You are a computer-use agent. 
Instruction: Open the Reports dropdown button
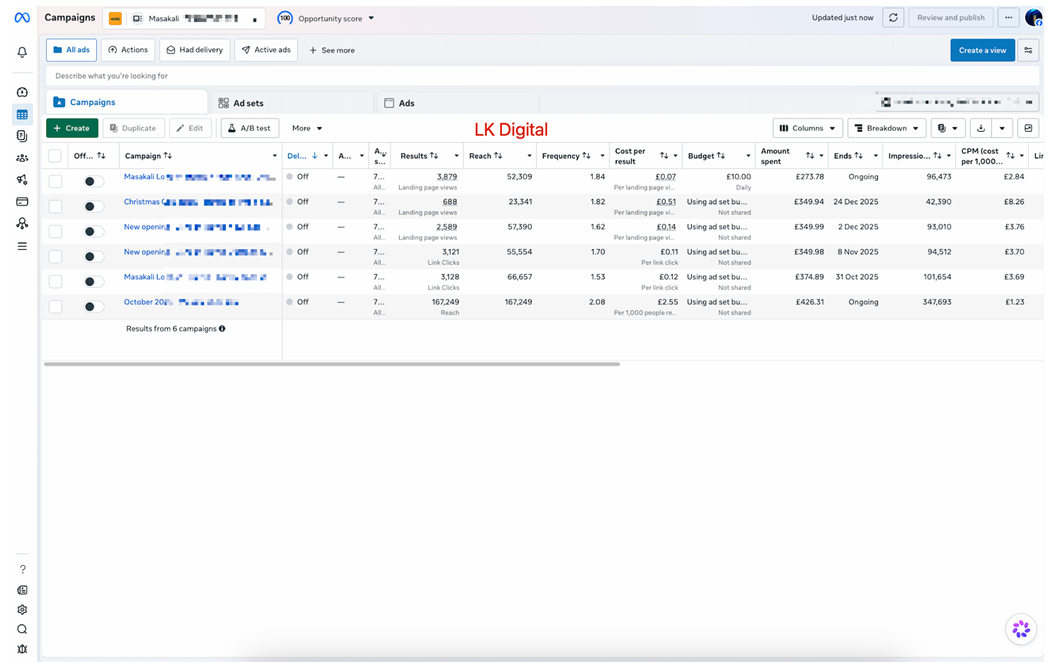(948, 128)
